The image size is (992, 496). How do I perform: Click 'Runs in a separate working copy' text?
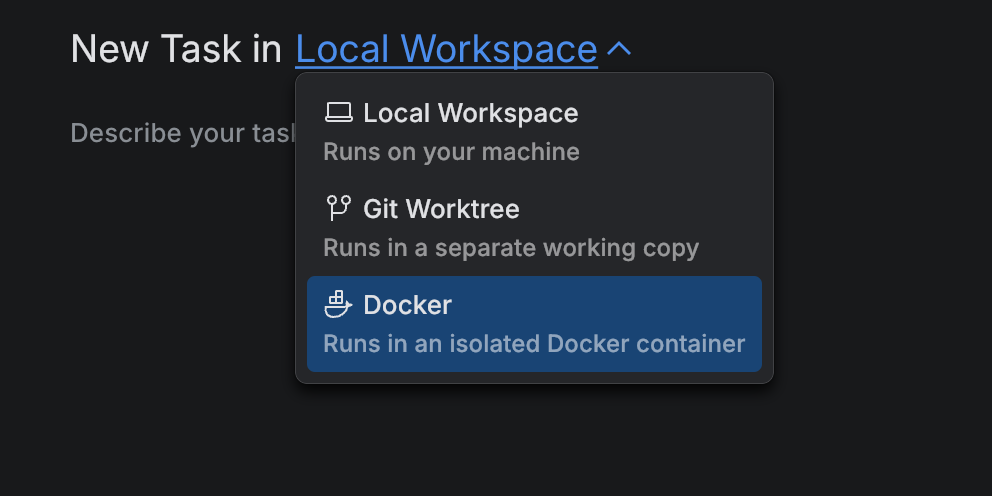(511, 248)
